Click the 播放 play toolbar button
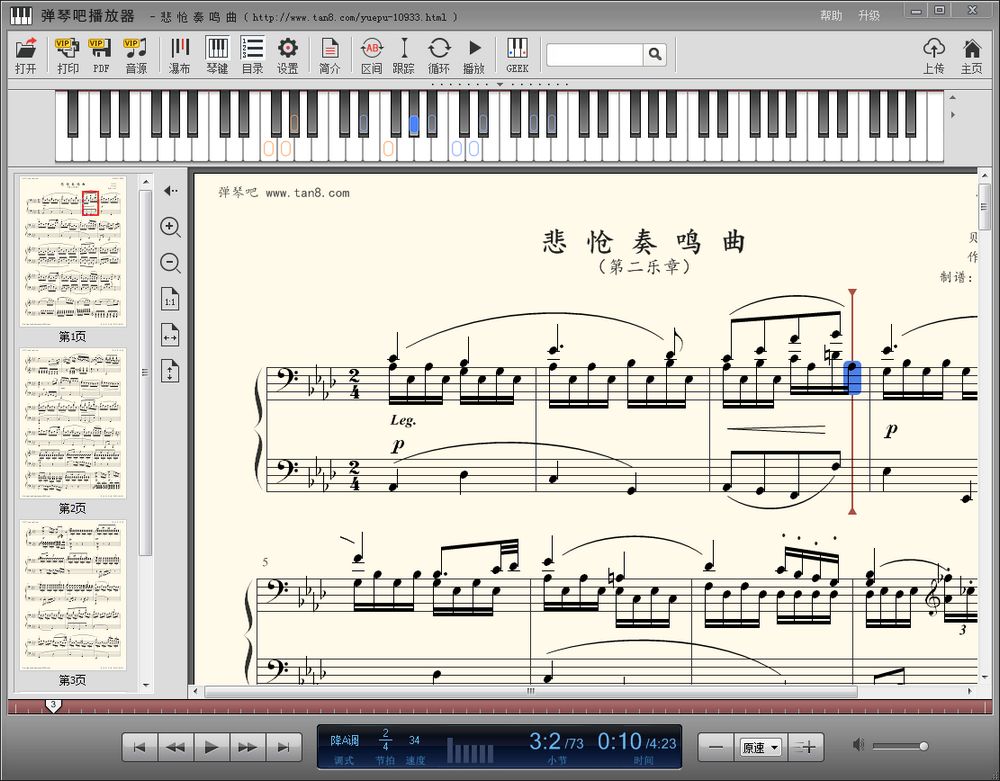 (x=474, y=55)
